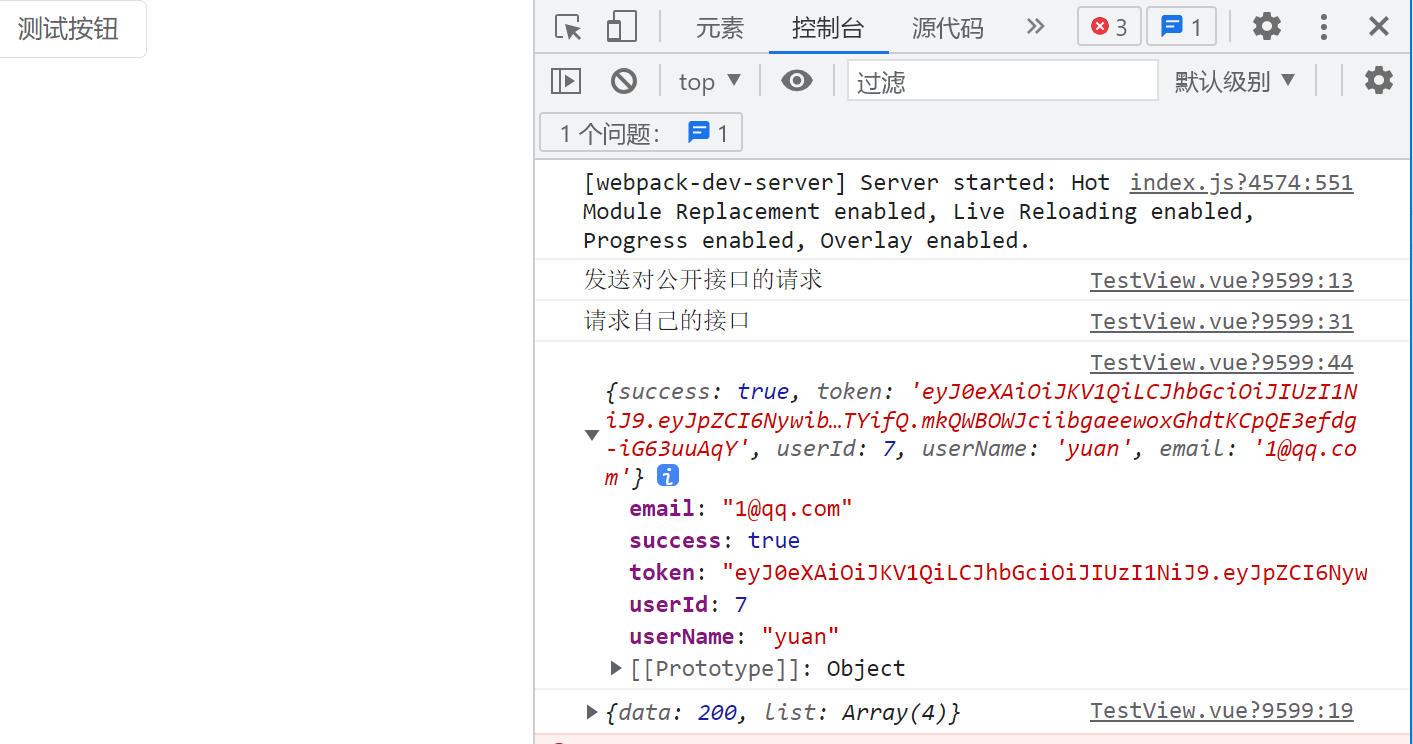Viewport: 1413px width, 744px height.
Task: Expand the [[Prototype]] Object entry
Action: click(x=617, y=668)
